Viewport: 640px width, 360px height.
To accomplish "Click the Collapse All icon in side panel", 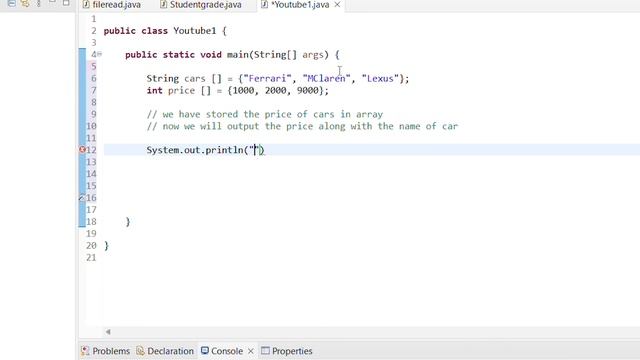I will tap(11, 3).
